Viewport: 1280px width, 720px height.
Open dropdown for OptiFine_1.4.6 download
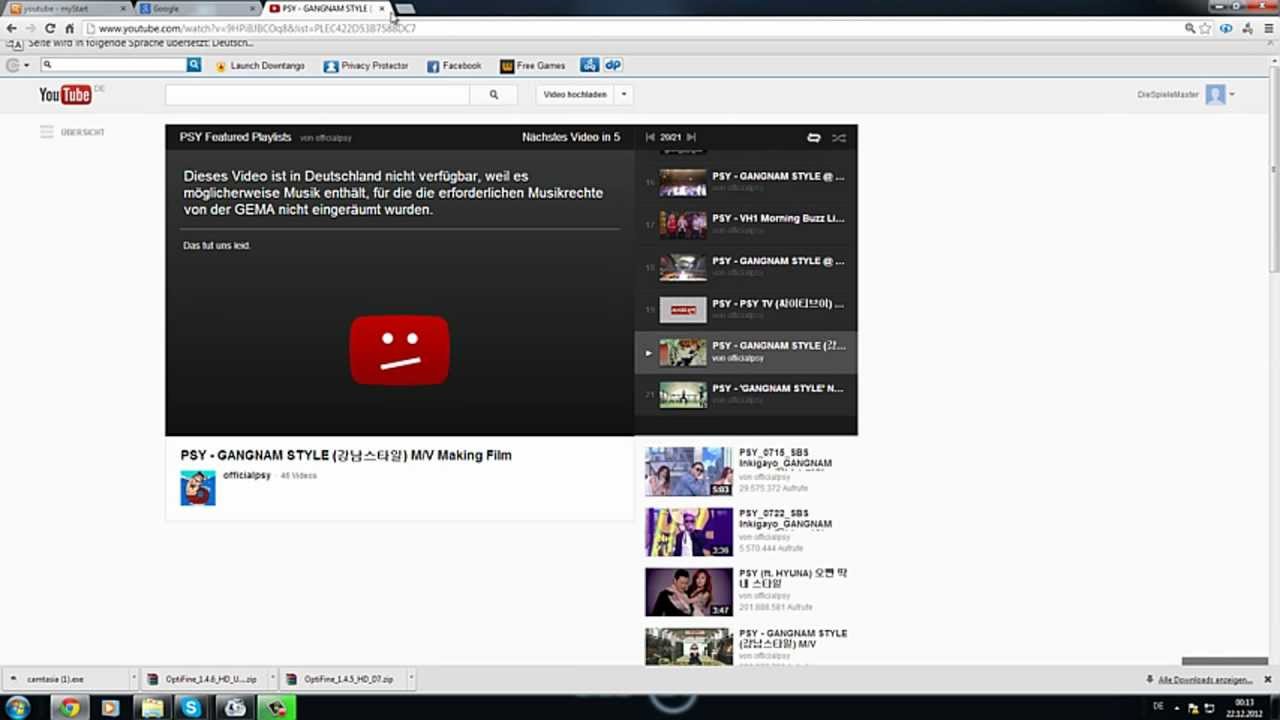tap(271, 679)
